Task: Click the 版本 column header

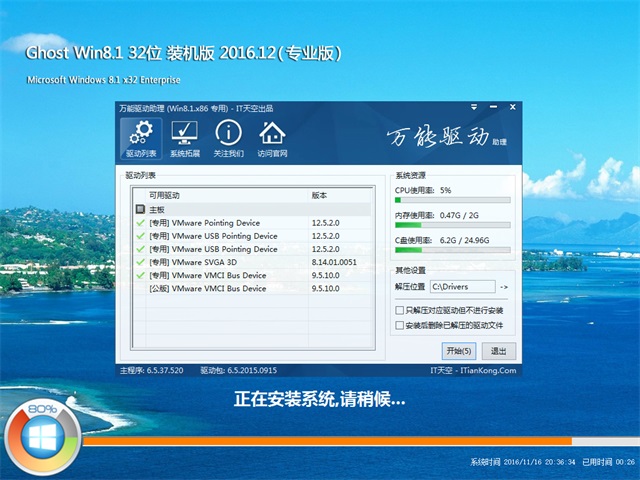Action: tap(320, 195)
